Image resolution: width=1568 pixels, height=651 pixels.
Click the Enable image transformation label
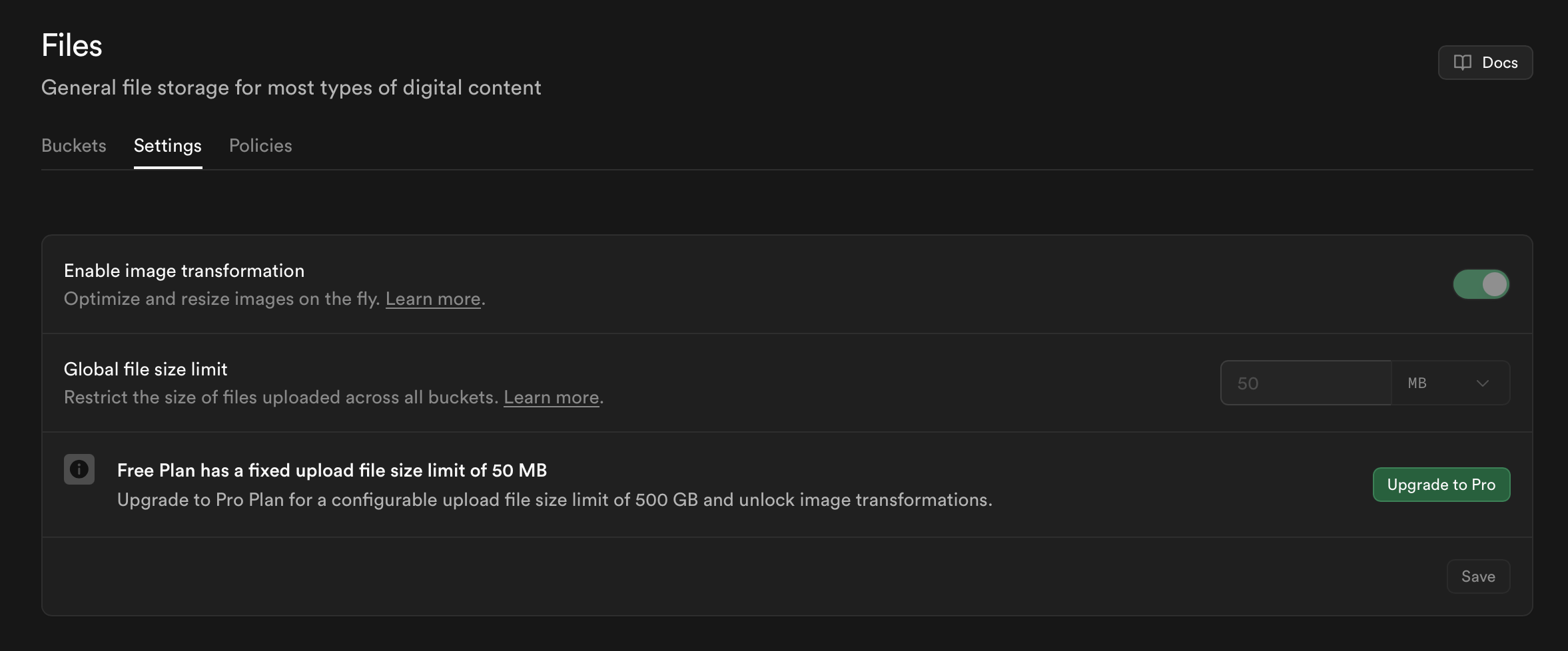(184, 271)
